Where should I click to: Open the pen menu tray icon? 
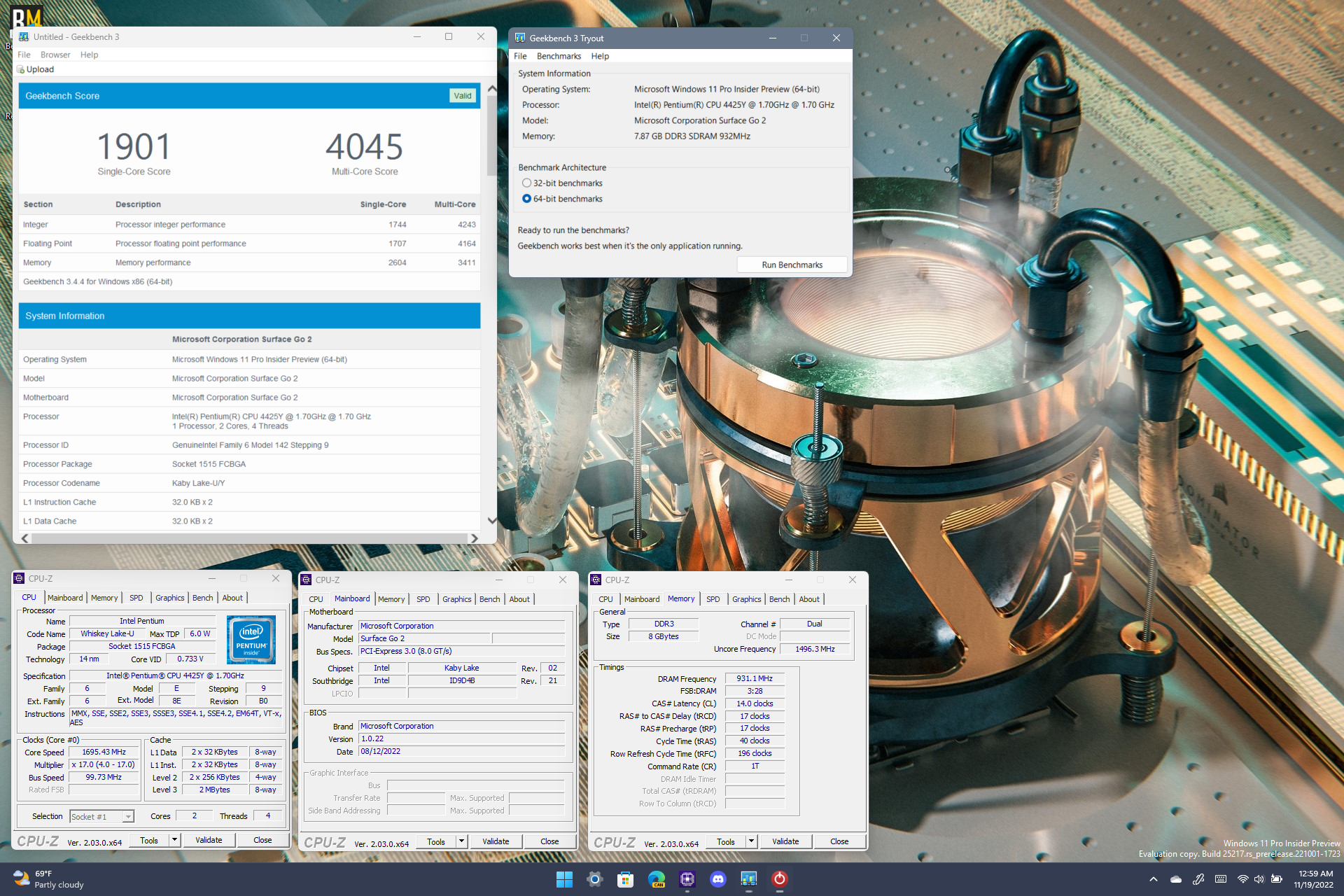1198,879
